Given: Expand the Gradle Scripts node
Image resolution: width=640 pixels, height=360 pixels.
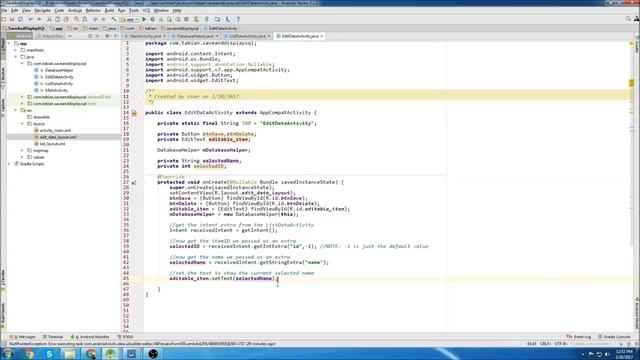Looking at the screenshot, I should 9,164.
